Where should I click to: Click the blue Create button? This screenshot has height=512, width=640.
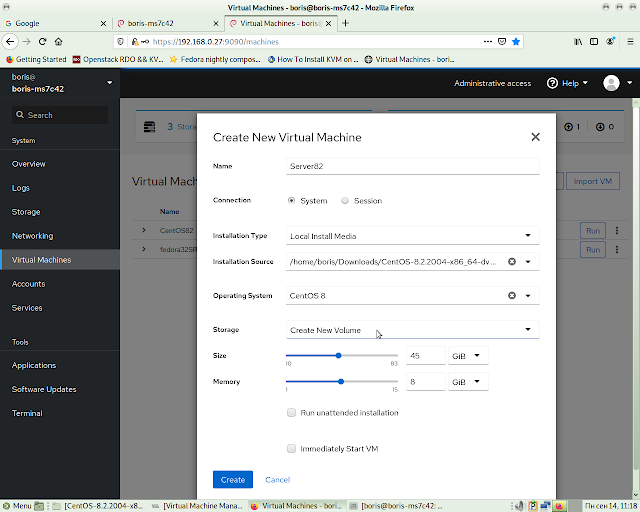point(233,479)
